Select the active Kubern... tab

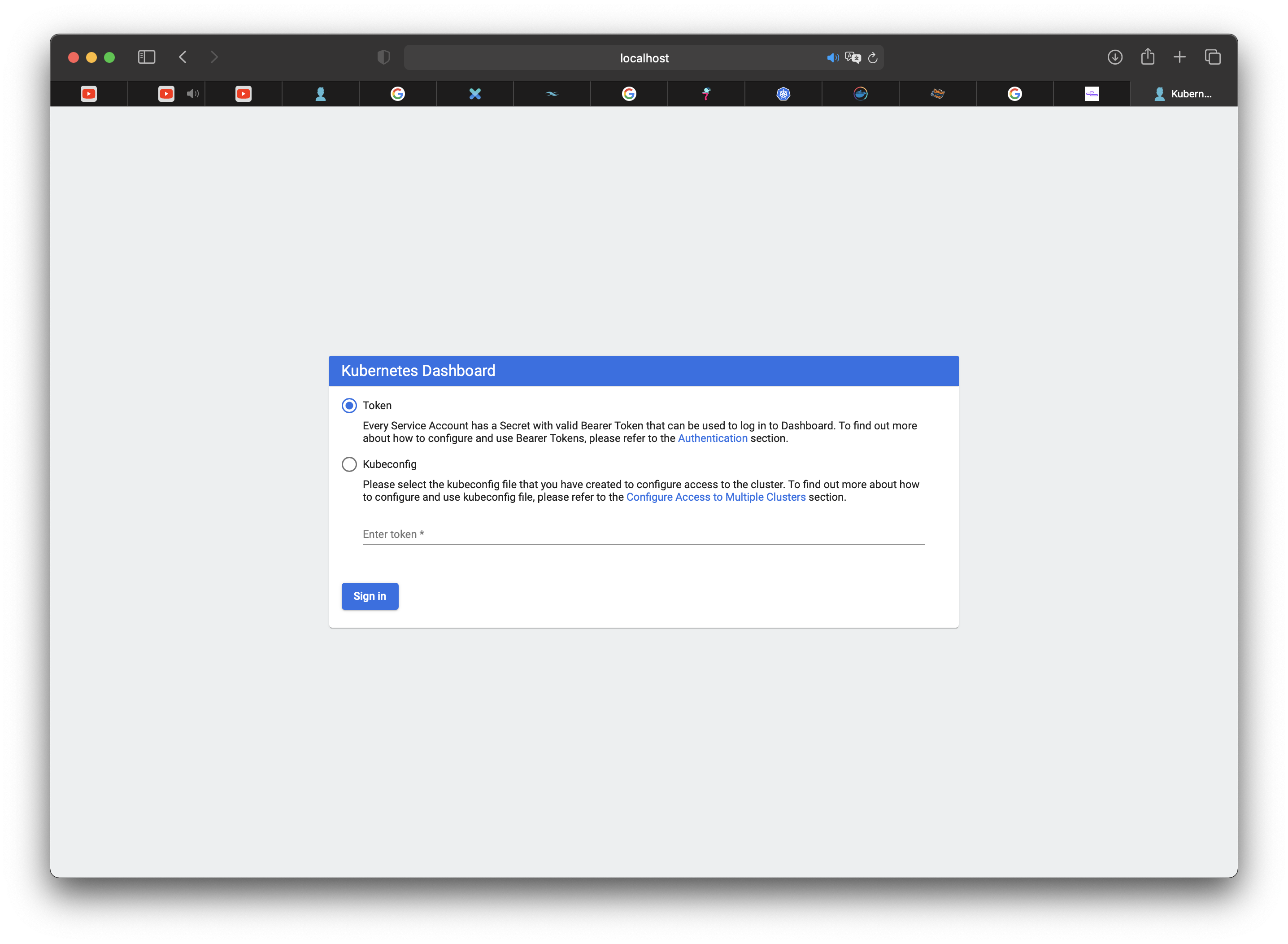coord(1184,94)
